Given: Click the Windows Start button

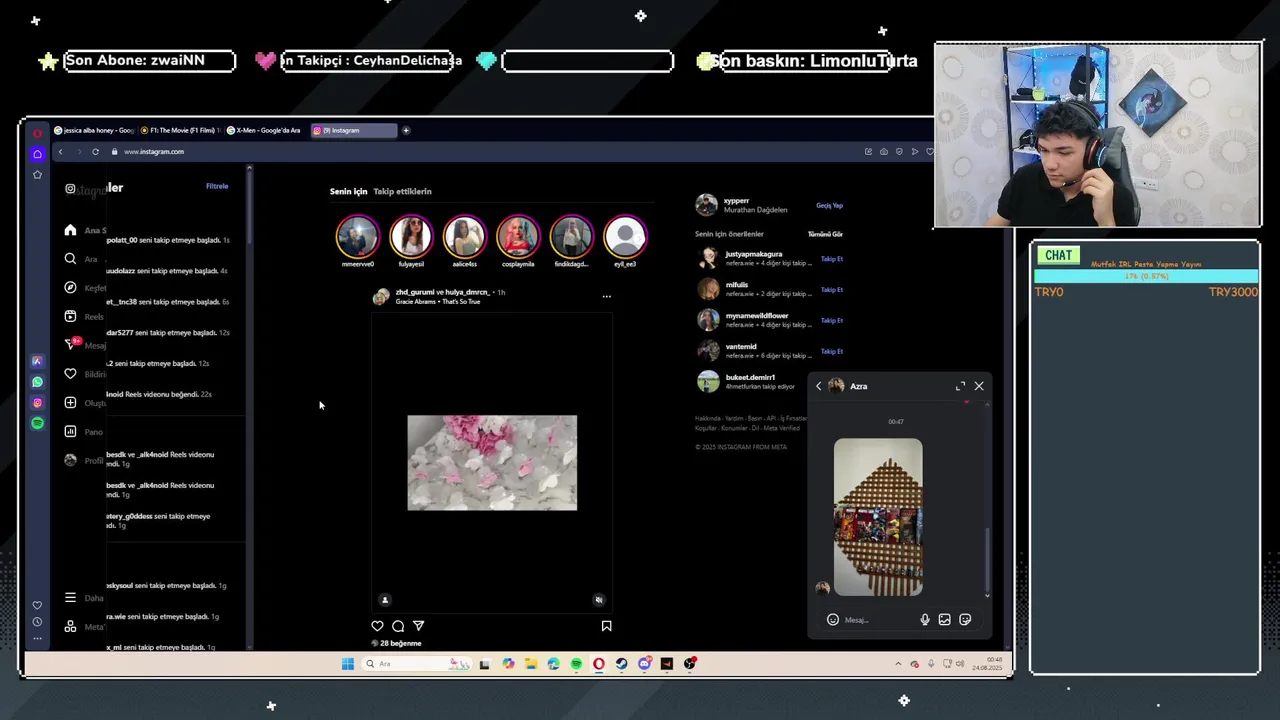Looking at the screenshot, I should point(347,664).
